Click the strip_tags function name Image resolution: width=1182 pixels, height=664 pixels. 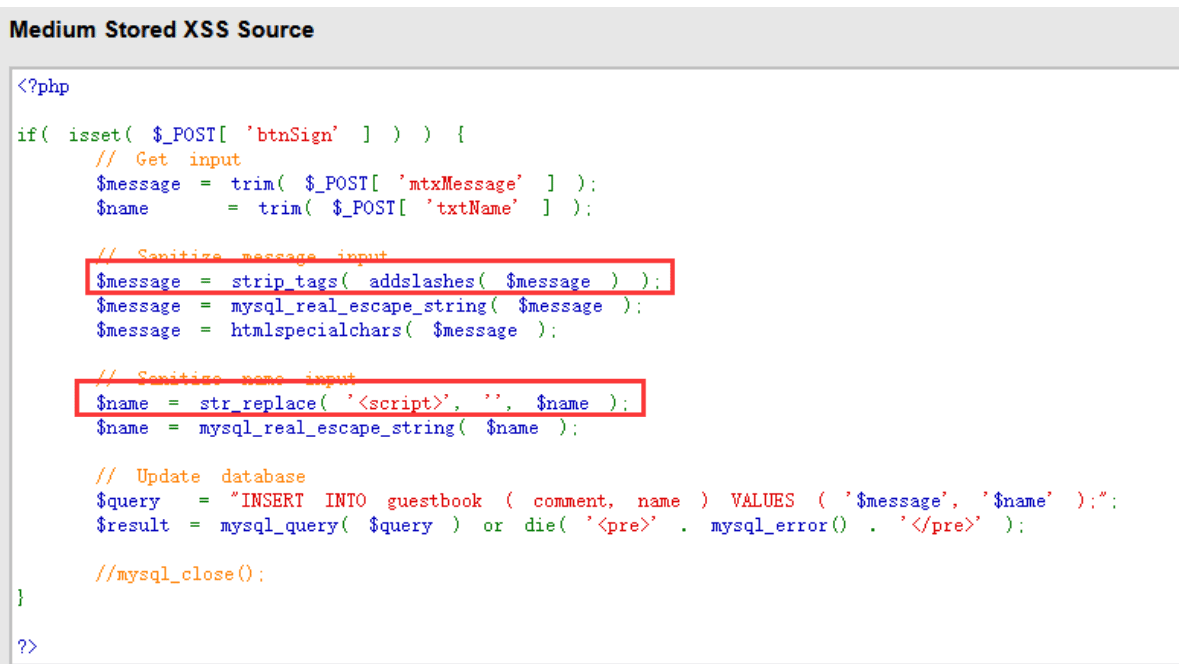click(x=284, y=281)
